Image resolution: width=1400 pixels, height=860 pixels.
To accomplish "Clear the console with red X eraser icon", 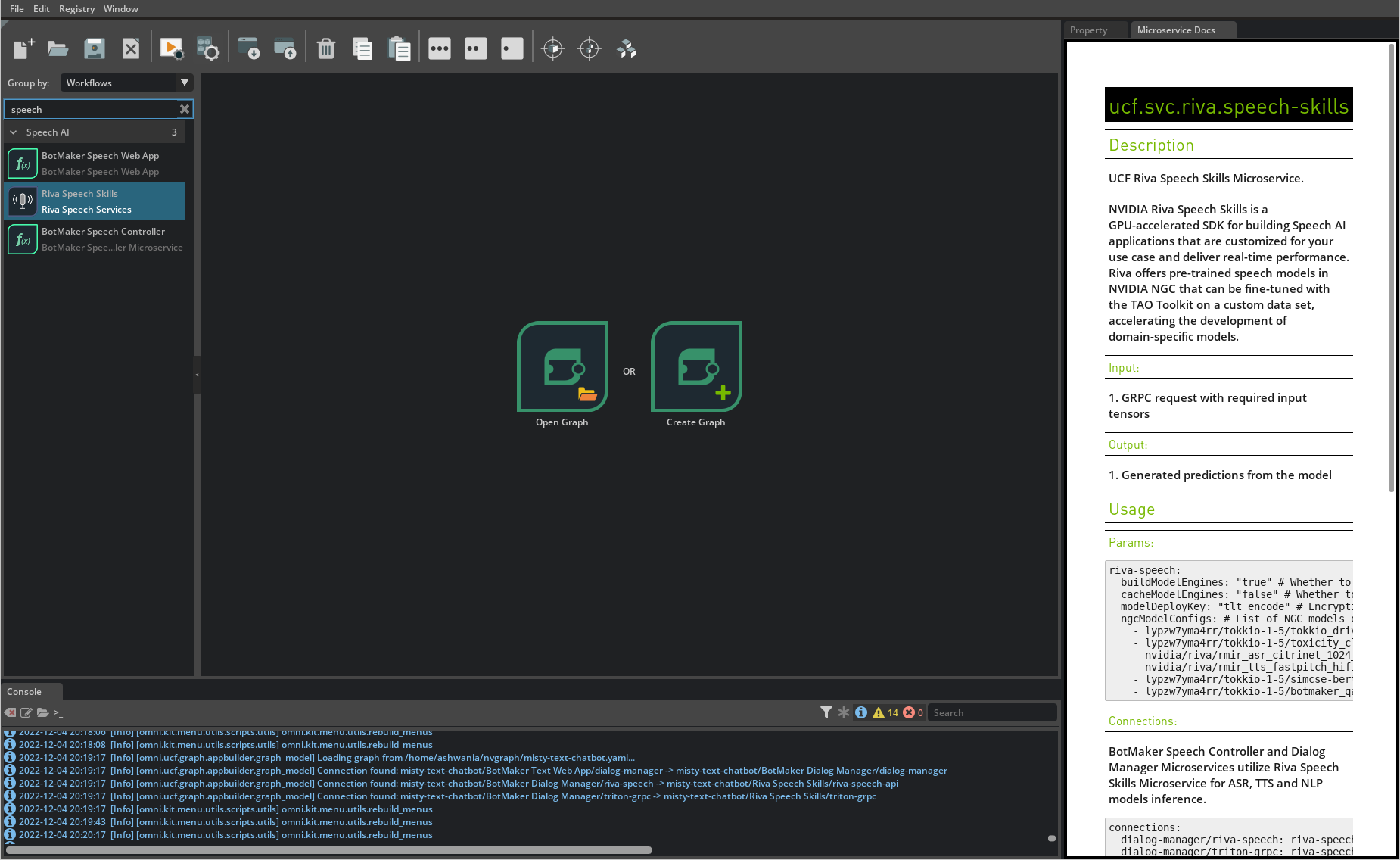I will pos(10,712).
